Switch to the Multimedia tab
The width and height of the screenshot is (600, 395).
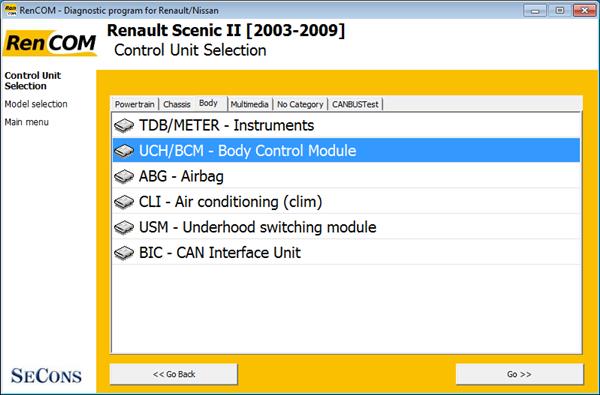(249, 104)
